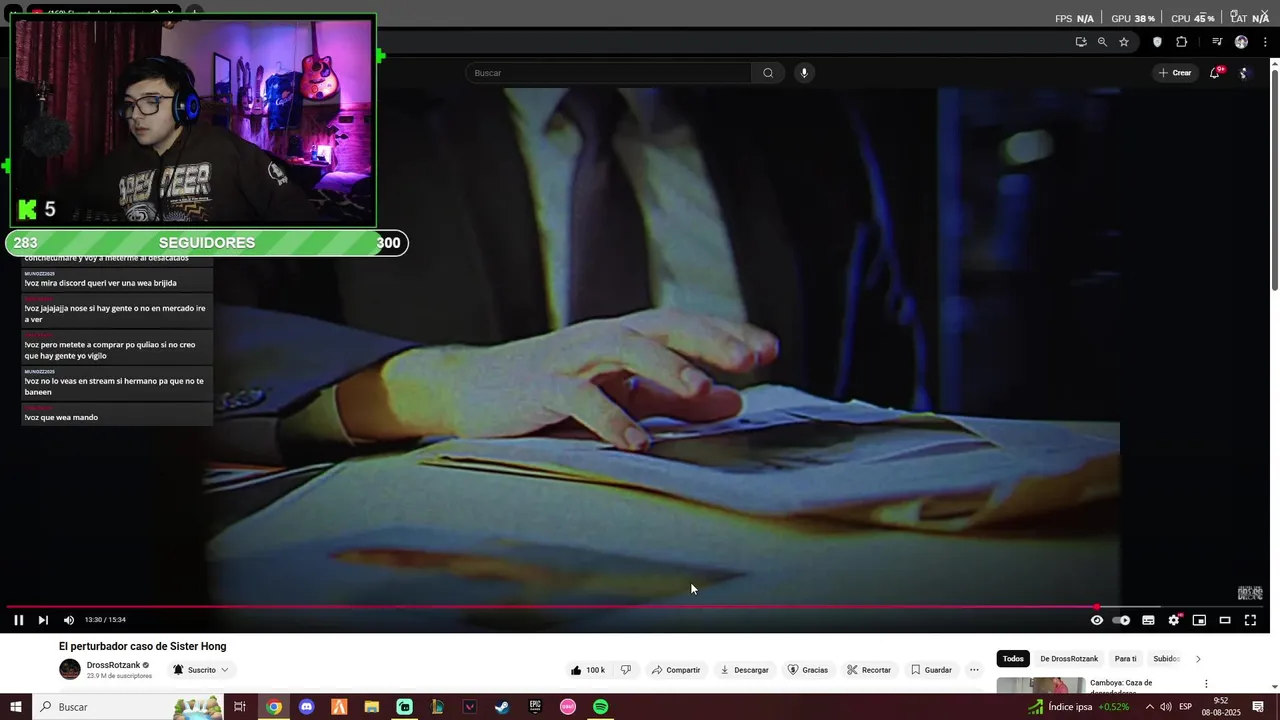The height and width of the screenshot is (720, 1280).
Task: Enable theater mode
Action: tap(1225, 620)
